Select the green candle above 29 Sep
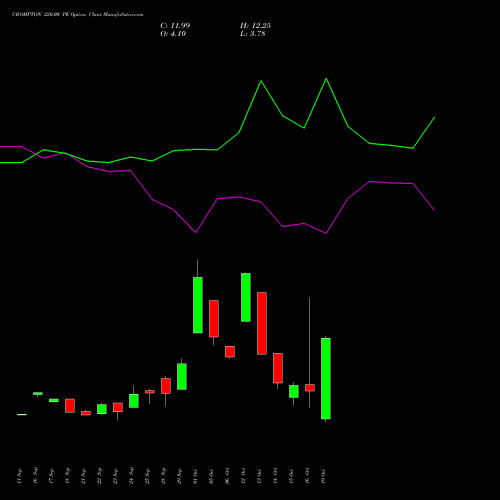This screenshot has height=500, width=500. [182, 376]
